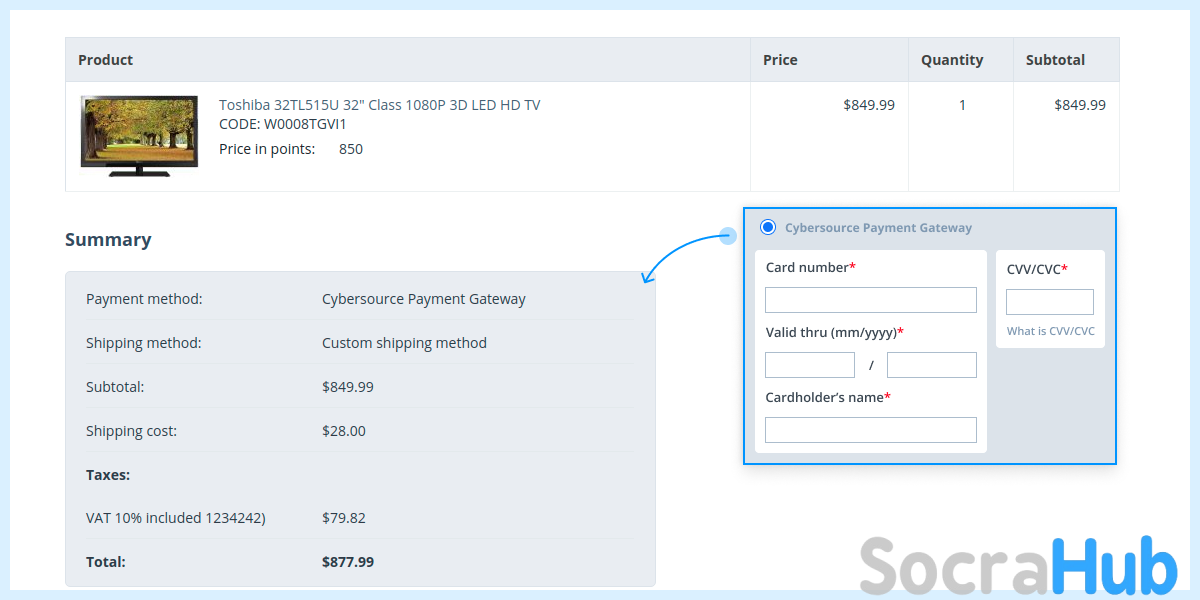Open the Toshiba 32TL515U product link
This screenshot has height=600, width=1200.
[379, 105]
